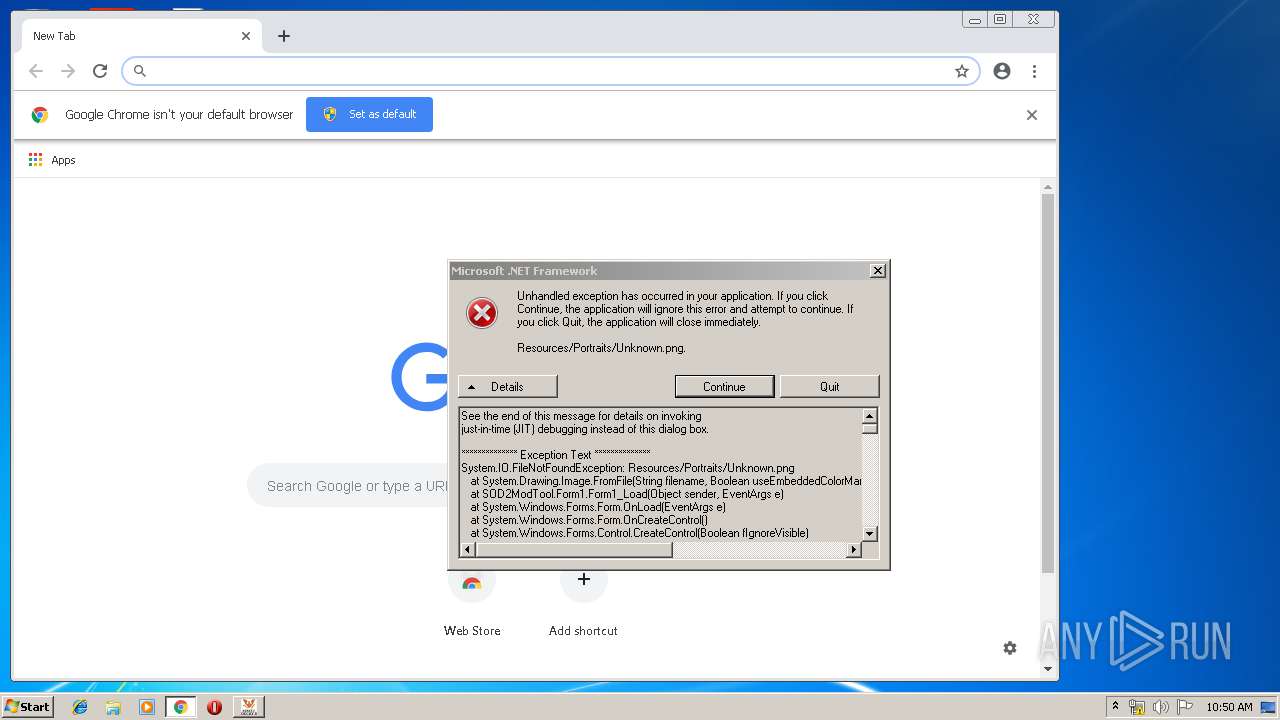The width and height of the screenshot is (1280, 720).
Task: Dismiss the default browser infobar
Action: [x=1032, y=115]
